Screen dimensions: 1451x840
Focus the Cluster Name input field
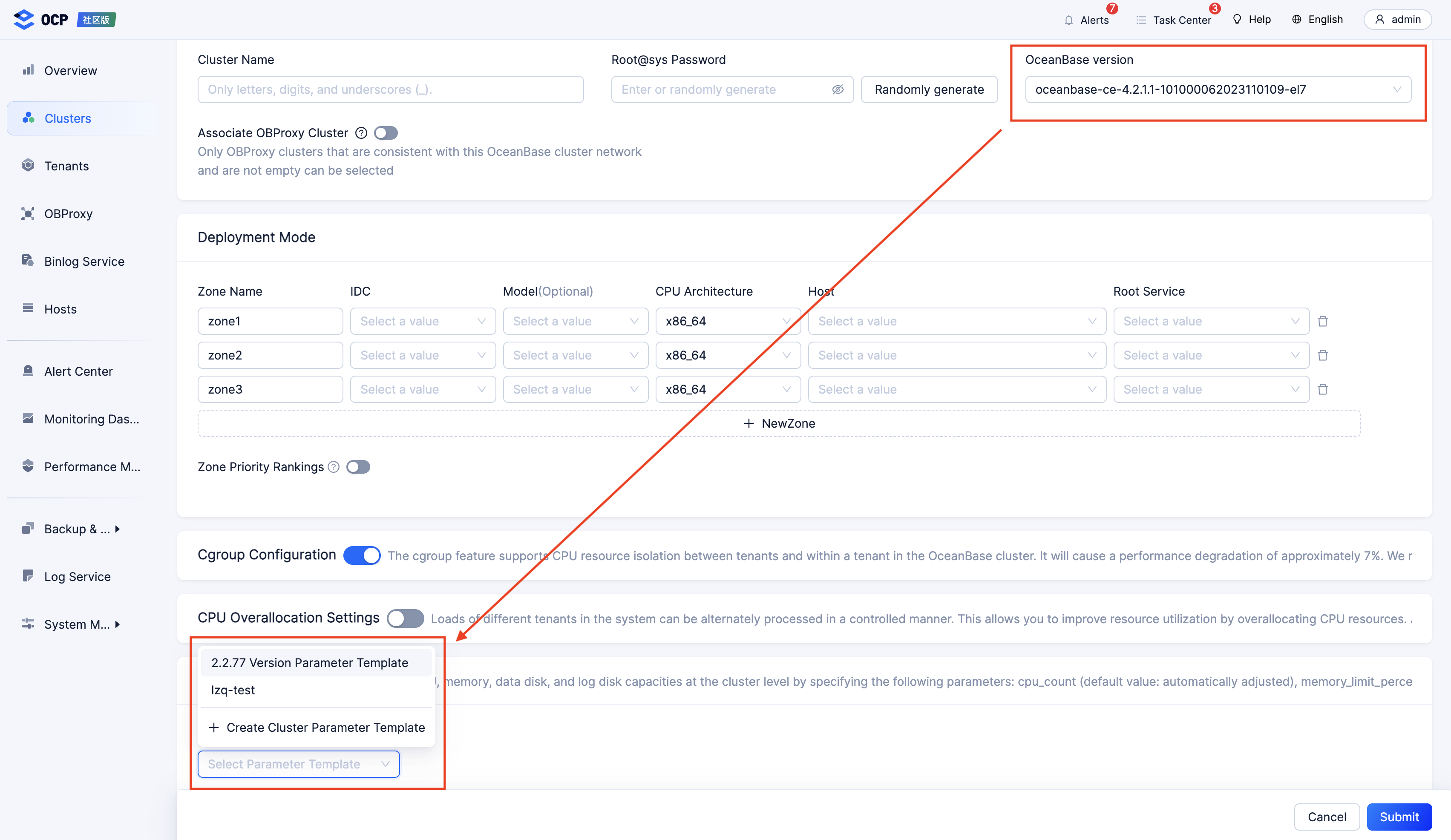point(390,89)
